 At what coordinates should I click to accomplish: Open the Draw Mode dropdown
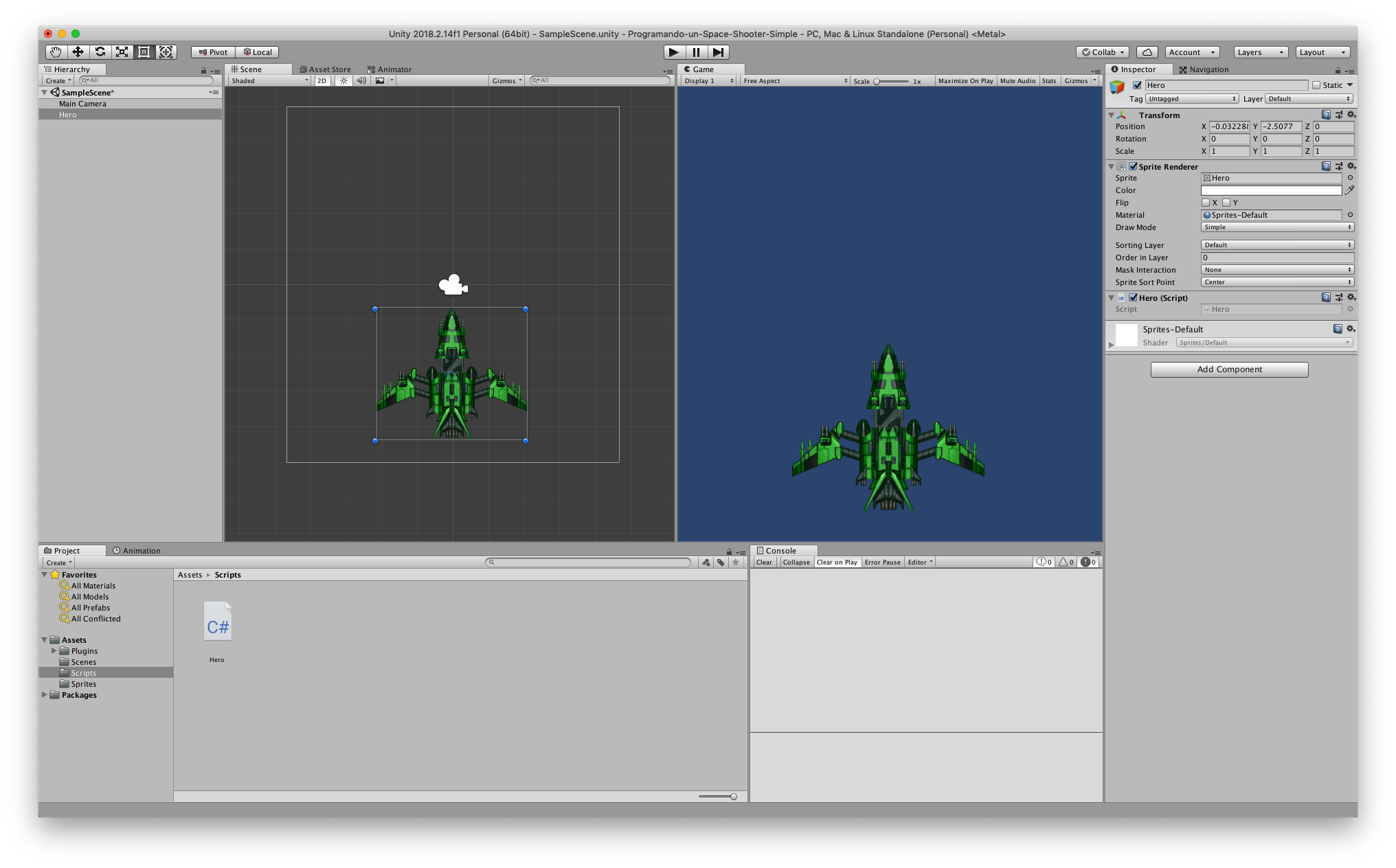pyautogui.click(x=1277, y=227)
